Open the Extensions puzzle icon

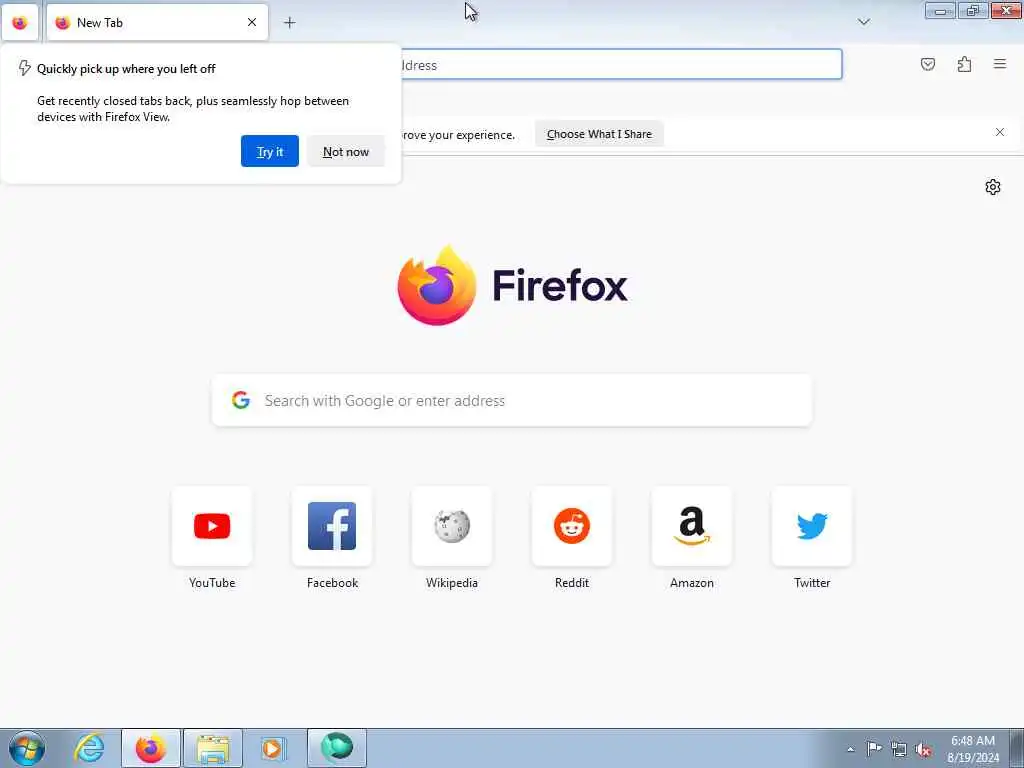[964, 64]
